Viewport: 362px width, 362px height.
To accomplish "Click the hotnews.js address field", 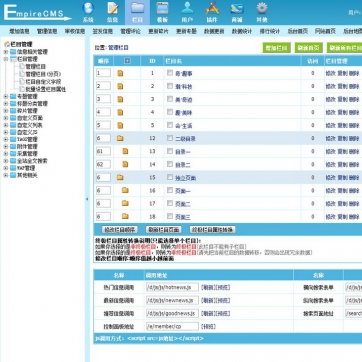I will (x=172, y=287).
